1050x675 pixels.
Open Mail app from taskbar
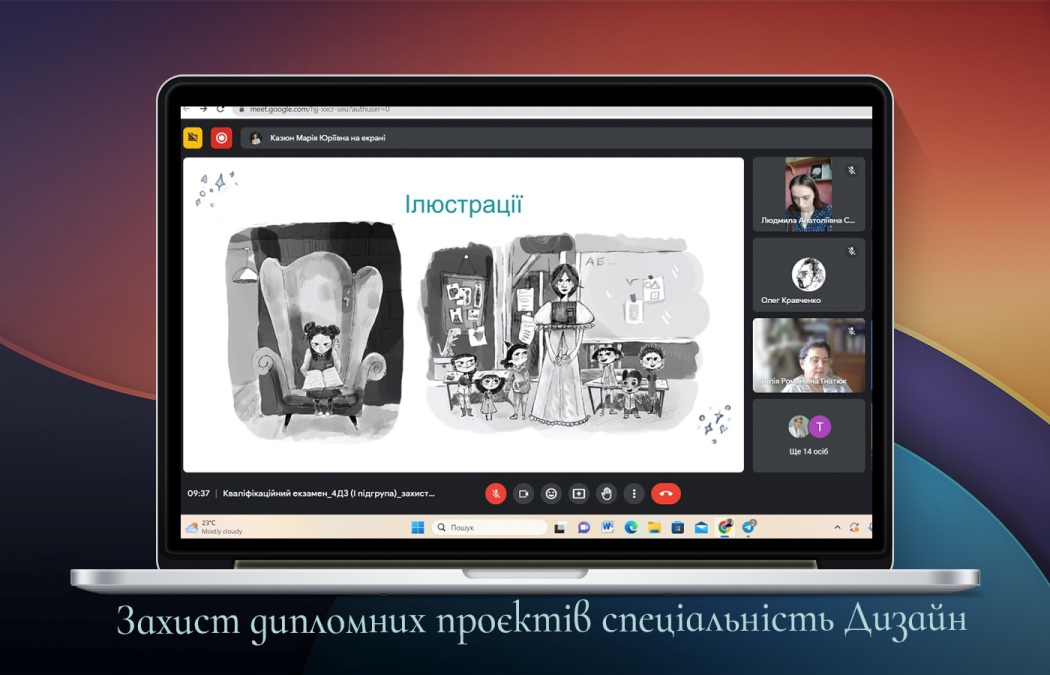701,528
